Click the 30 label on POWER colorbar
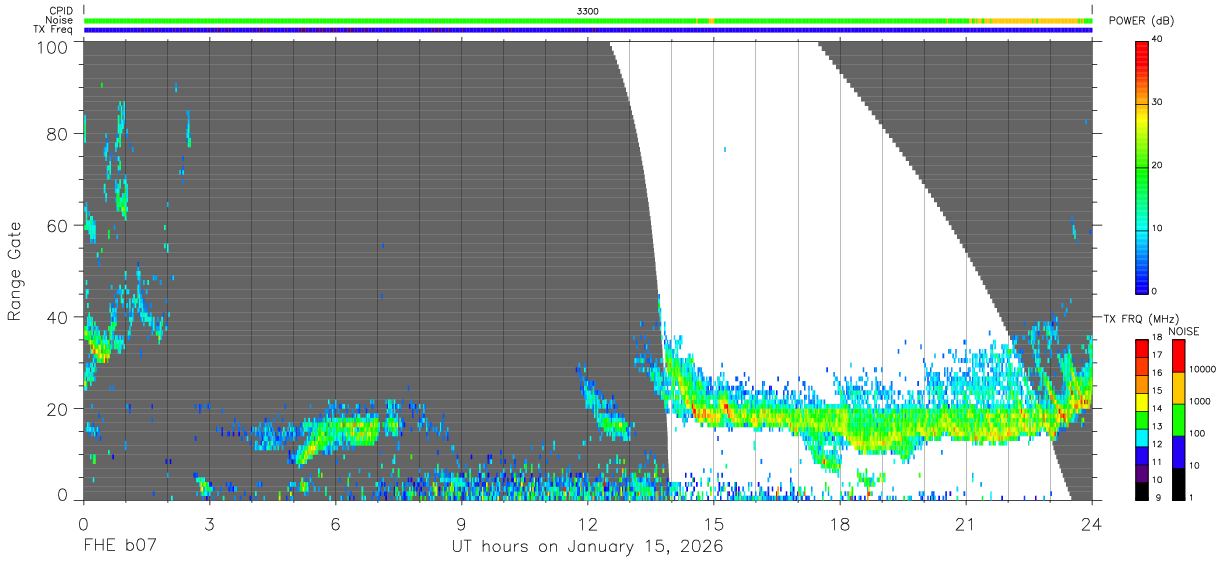The image size is (1228, 567). click(x=1159, y=102)
